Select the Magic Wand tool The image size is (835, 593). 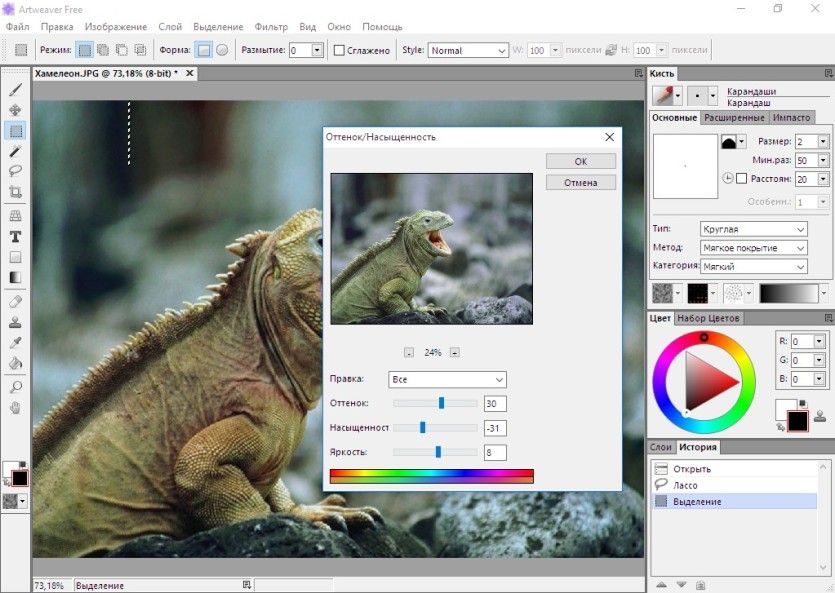[15, 151]
